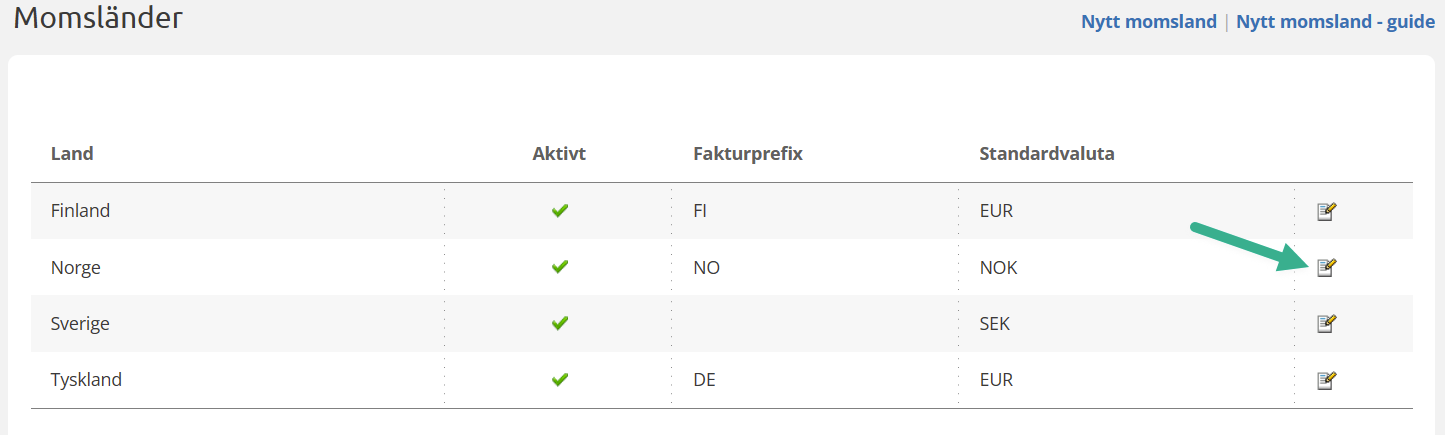Viewport: 1445px width, 435px height.
Task: Click the Land column header
Action: (x=72, y=154)
